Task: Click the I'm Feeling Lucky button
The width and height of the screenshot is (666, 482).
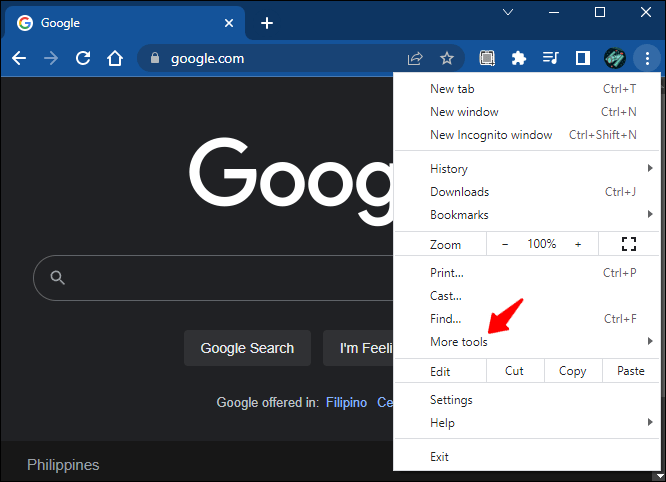Action: [x=358, y=348]
